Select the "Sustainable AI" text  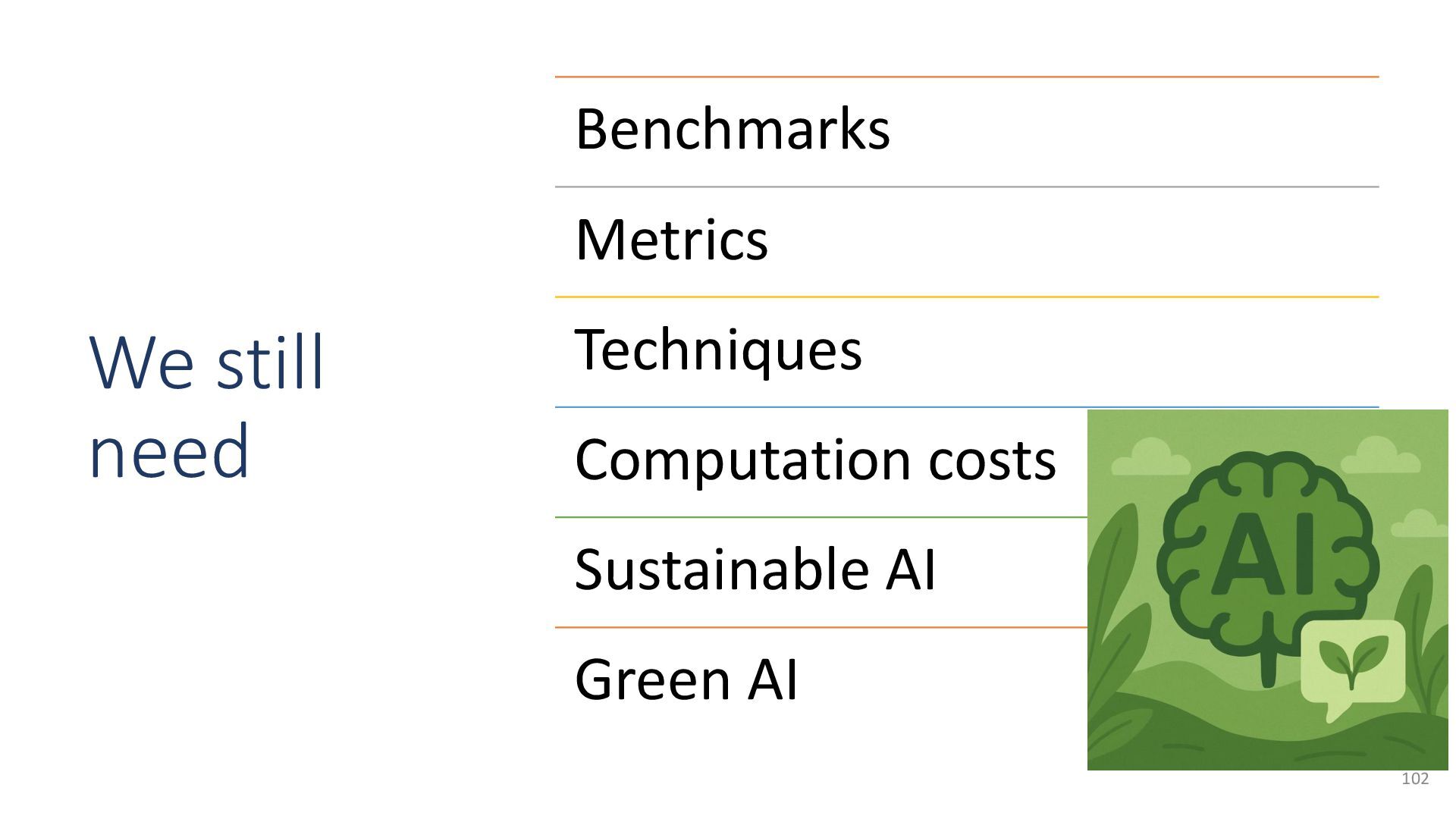click(x=755, y=570)
